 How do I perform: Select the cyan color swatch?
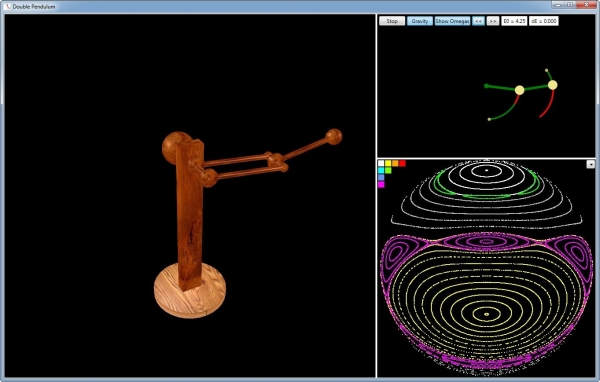point(381,170)
